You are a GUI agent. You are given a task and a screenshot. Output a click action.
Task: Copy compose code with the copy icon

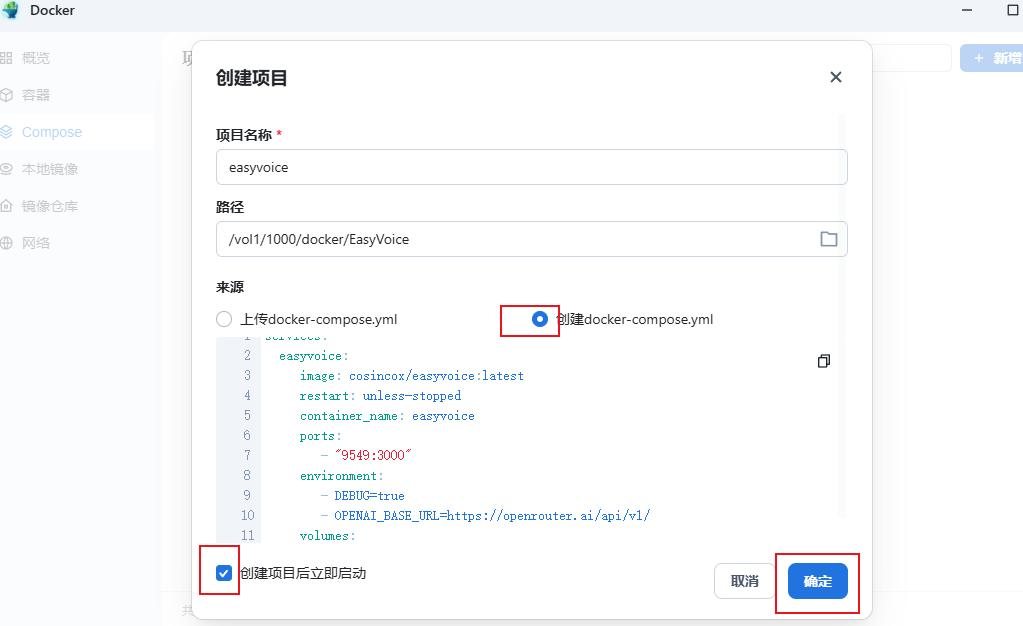pyautogui.click(x=823, y=361)
